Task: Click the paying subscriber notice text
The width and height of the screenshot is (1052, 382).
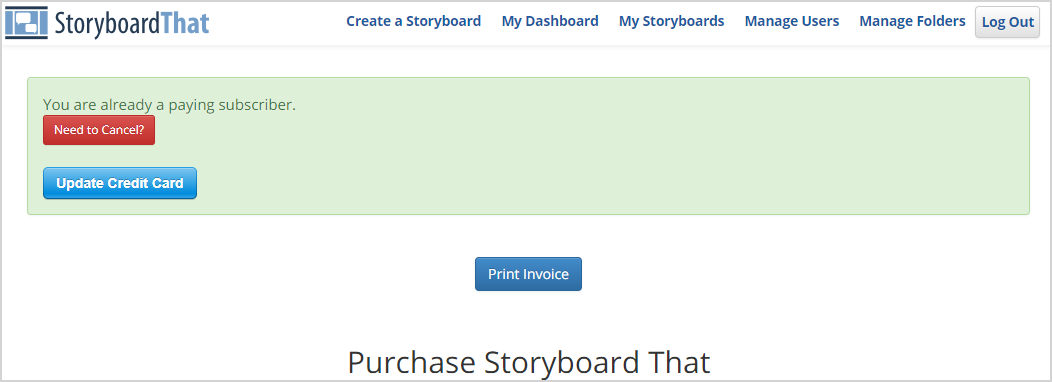Action: point(169,105)
